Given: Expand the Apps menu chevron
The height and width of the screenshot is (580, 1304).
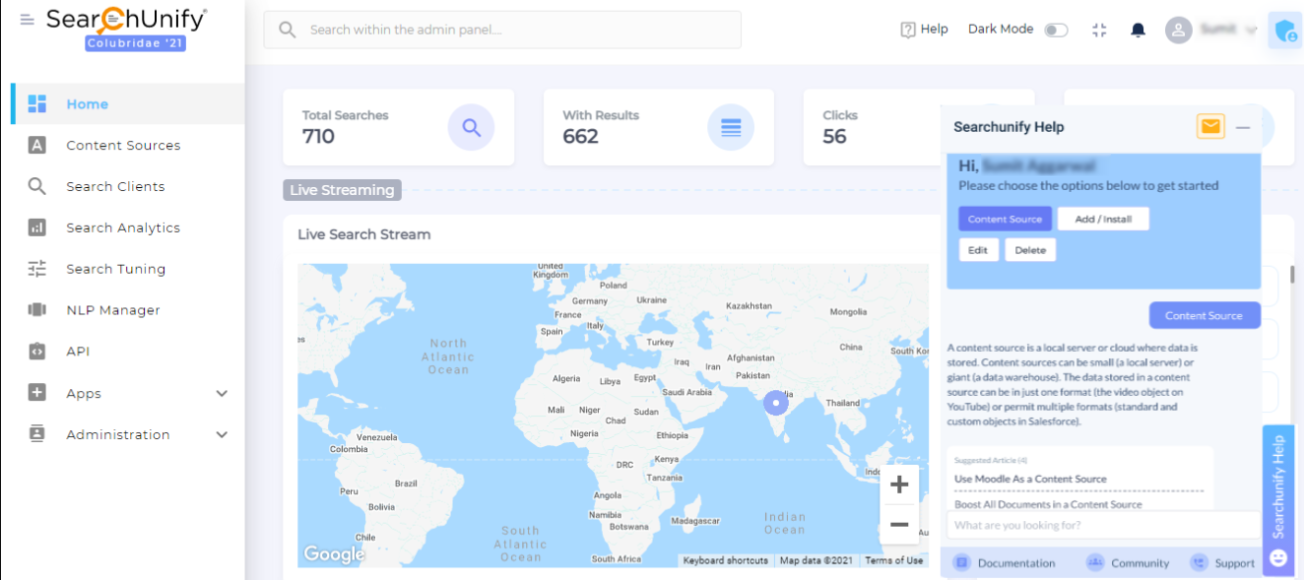Looking at the screenshot, I should (222, 394).
